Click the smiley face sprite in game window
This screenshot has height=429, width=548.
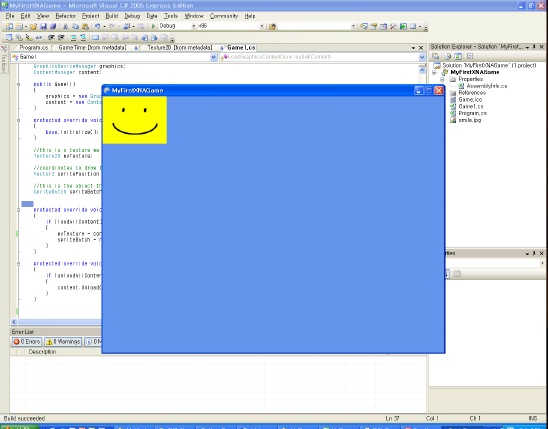(135, 120)
